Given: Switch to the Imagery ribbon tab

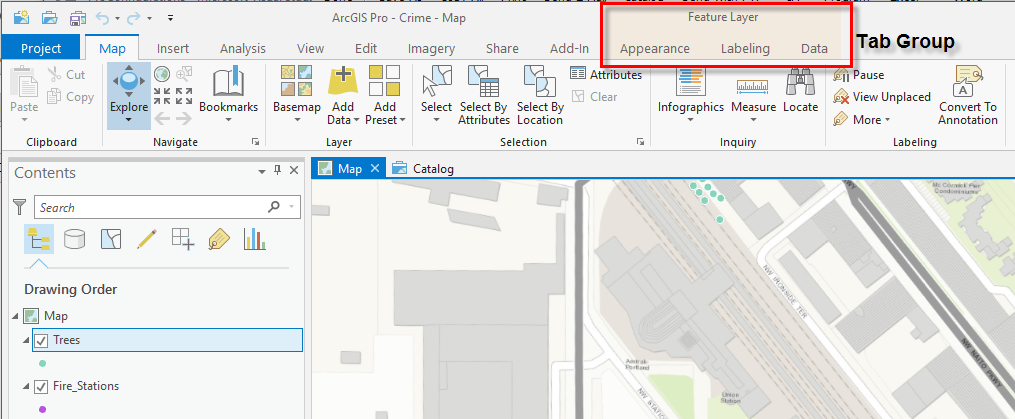Looking at the screenshot, I should coord(431,49).
